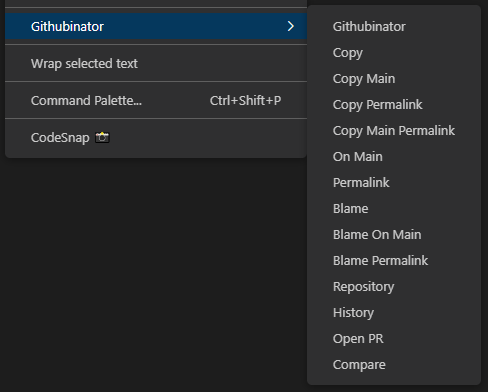
Task: Choose Copy Main Permalink
Action: pyautogui.click(x=394, y=131)
